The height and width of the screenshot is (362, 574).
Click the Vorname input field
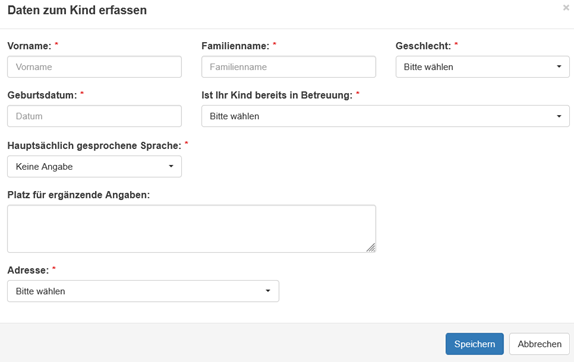pos(94,67)
